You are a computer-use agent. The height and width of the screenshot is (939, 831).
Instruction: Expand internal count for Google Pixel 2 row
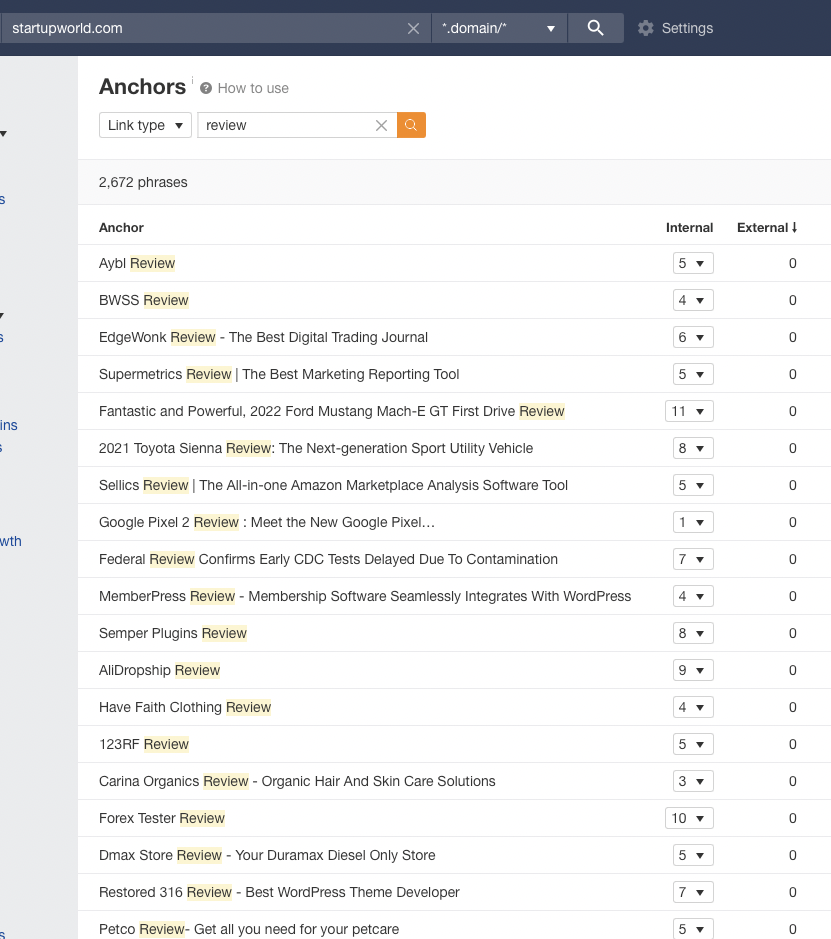tap(693, 522)
